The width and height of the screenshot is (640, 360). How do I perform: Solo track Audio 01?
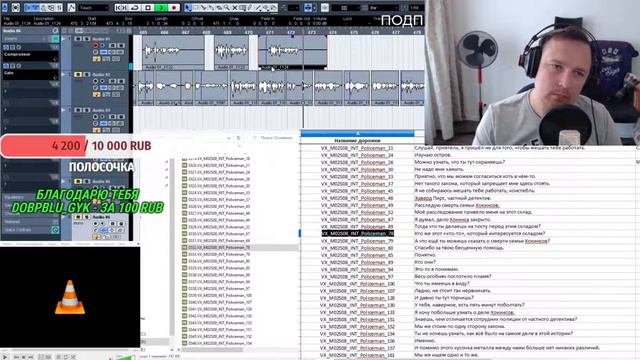(x=87, y=39)
